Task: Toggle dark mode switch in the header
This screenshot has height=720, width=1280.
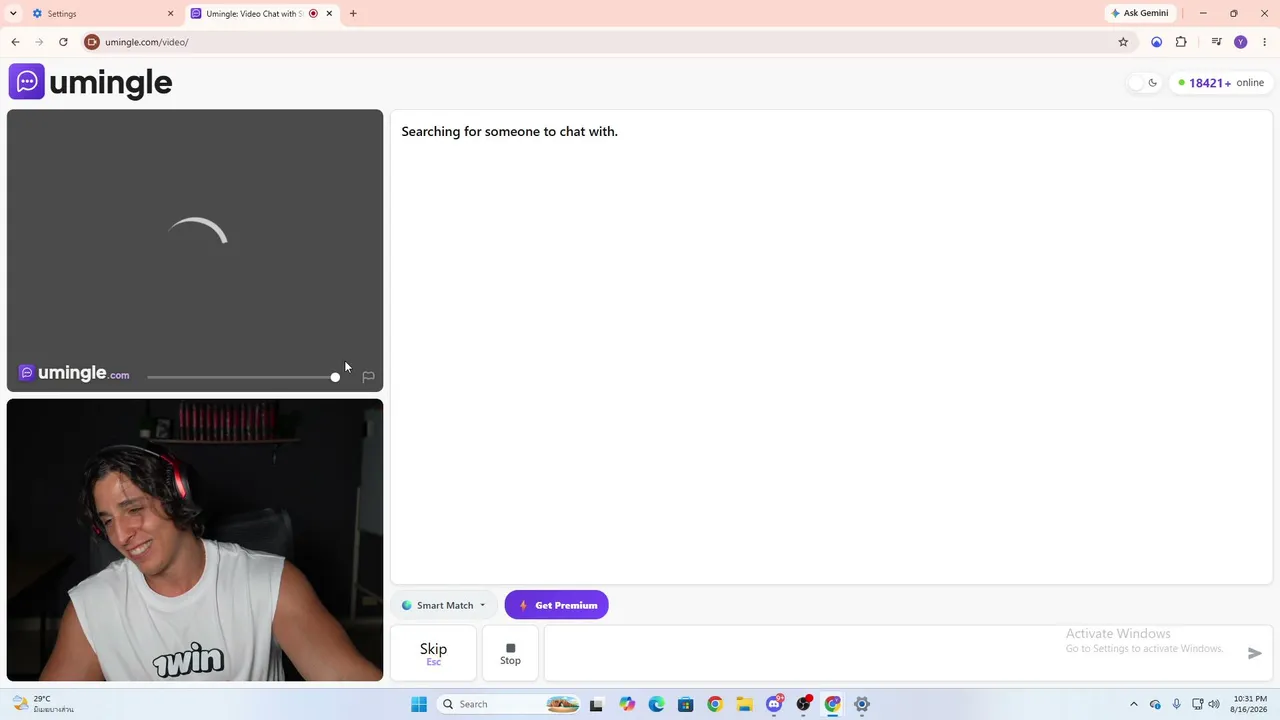Action: coord(1144,83)
